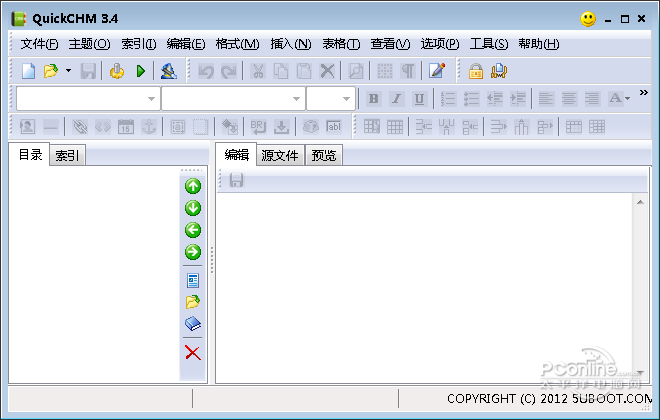Align text left

(546, 99)
